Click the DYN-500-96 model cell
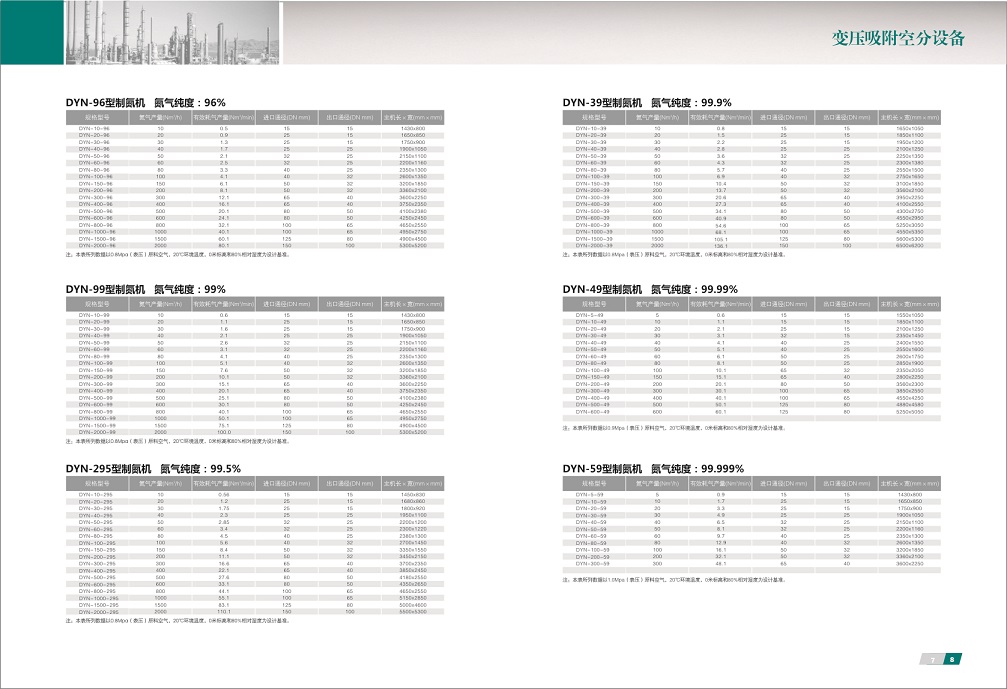This screenshot has height=689, width=1007. [x=96, y=211]
